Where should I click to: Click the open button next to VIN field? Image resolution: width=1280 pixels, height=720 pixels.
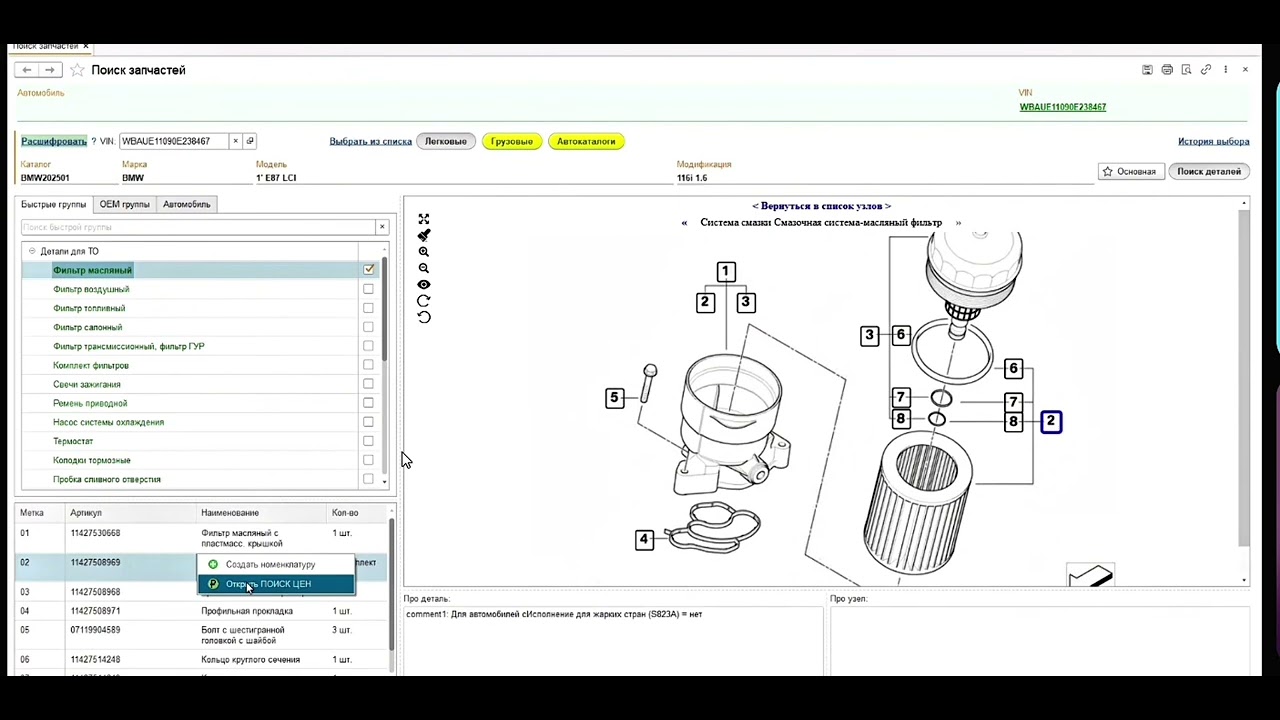[x=250, y=141]
